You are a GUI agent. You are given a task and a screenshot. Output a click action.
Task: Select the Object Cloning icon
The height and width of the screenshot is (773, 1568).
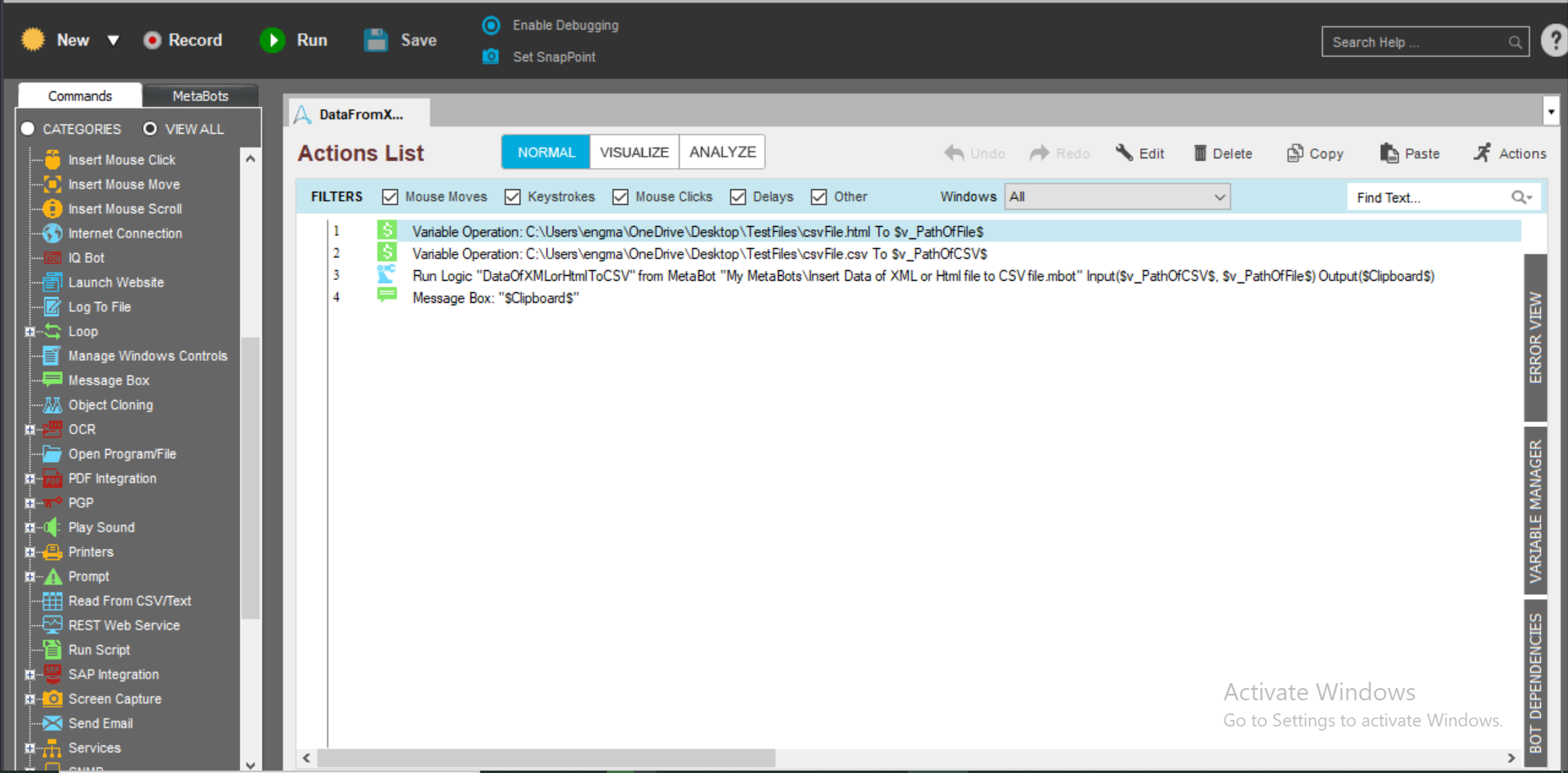tap(52, 404)
